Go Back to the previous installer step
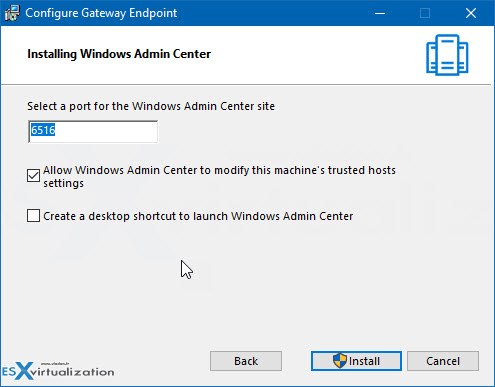 (246, 361)
